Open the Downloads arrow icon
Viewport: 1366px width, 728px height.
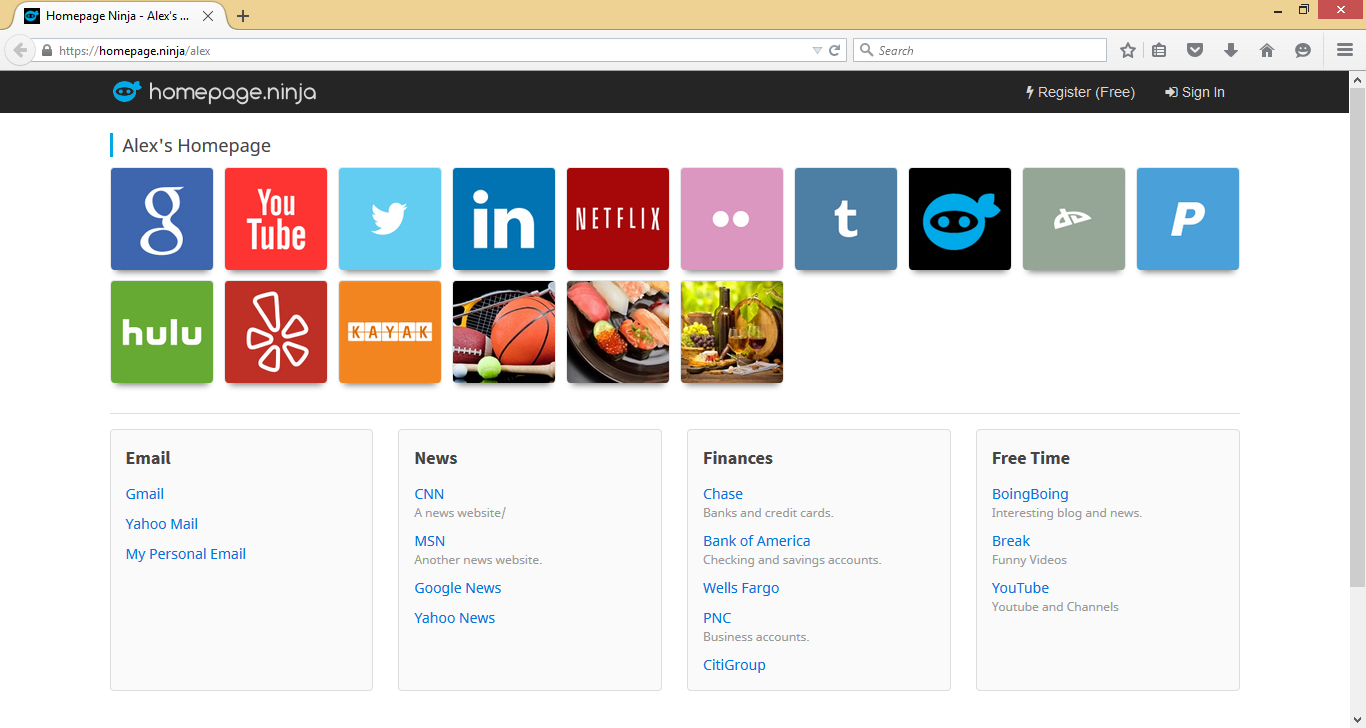pos(1231,50)
